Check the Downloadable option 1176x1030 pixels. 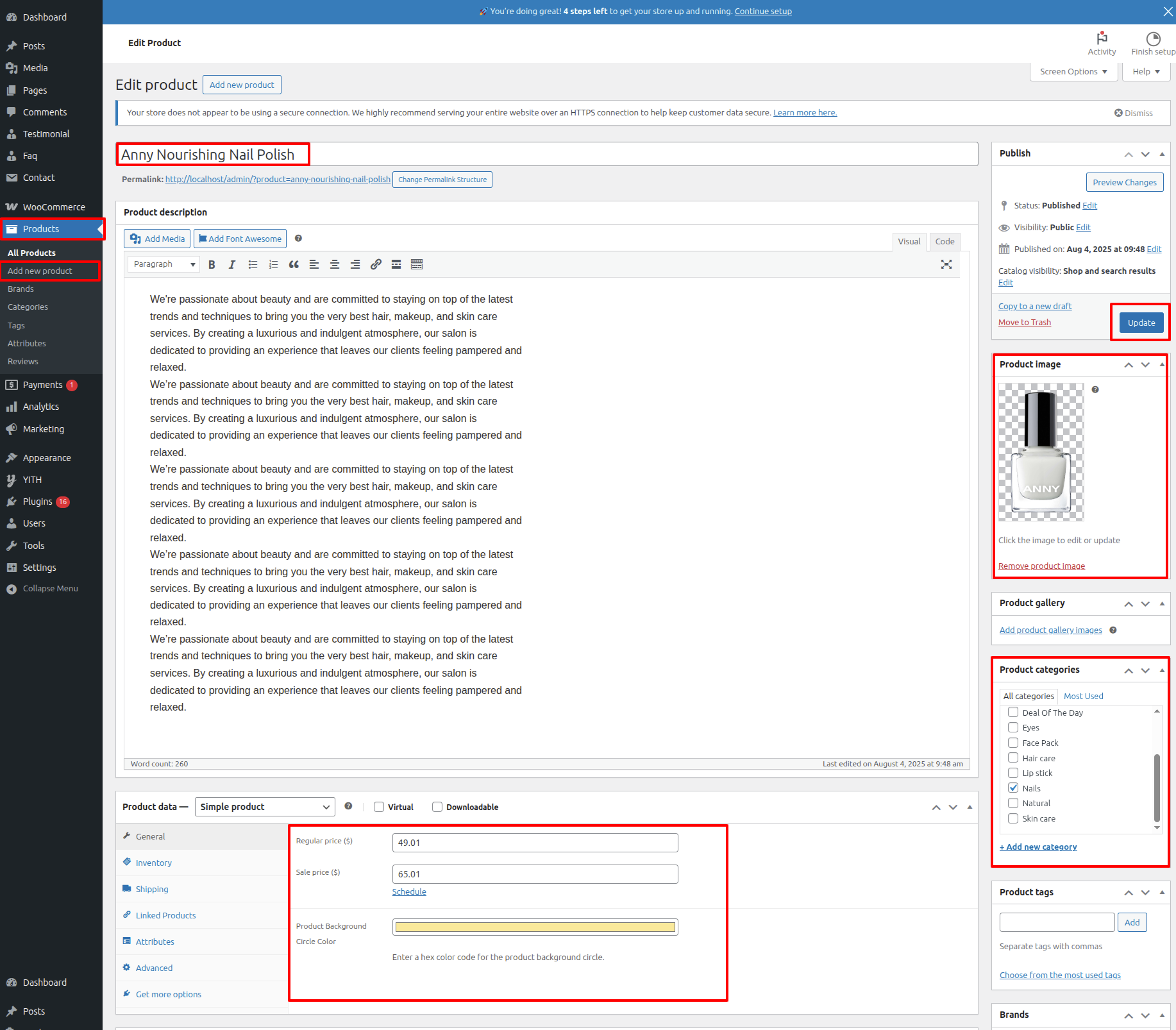(437, 807)
